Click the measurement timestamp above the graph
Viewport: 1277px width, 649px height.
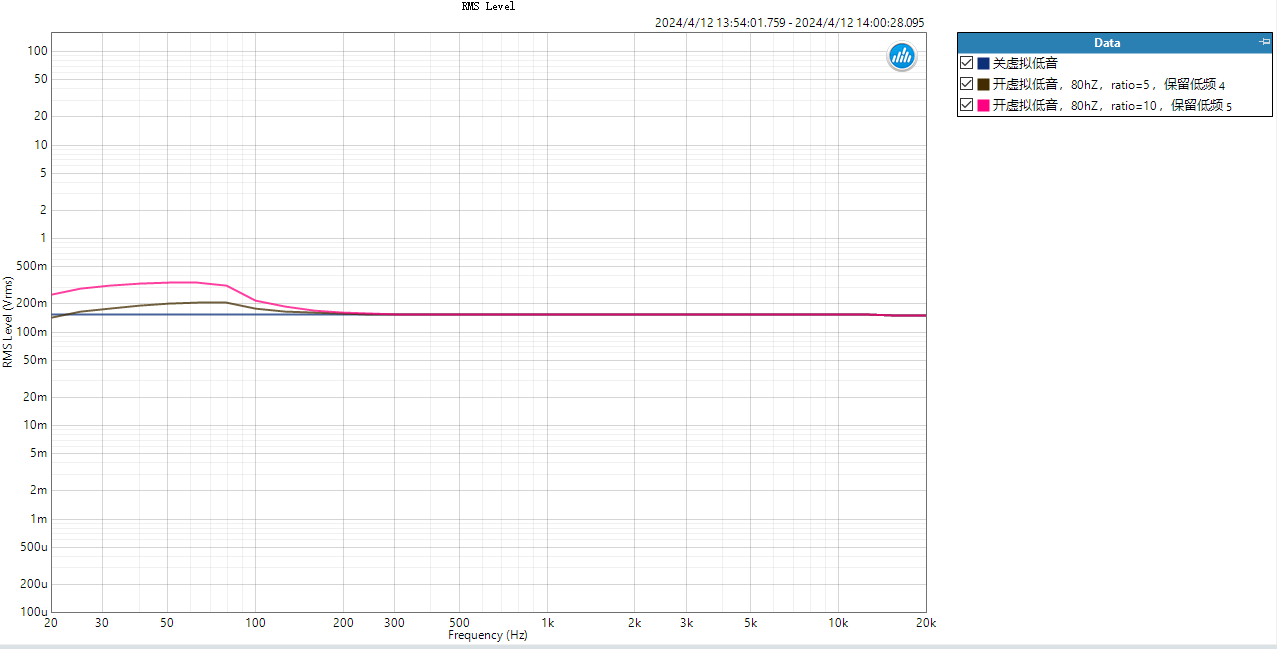pyautogui.click(x=790, y=22)
